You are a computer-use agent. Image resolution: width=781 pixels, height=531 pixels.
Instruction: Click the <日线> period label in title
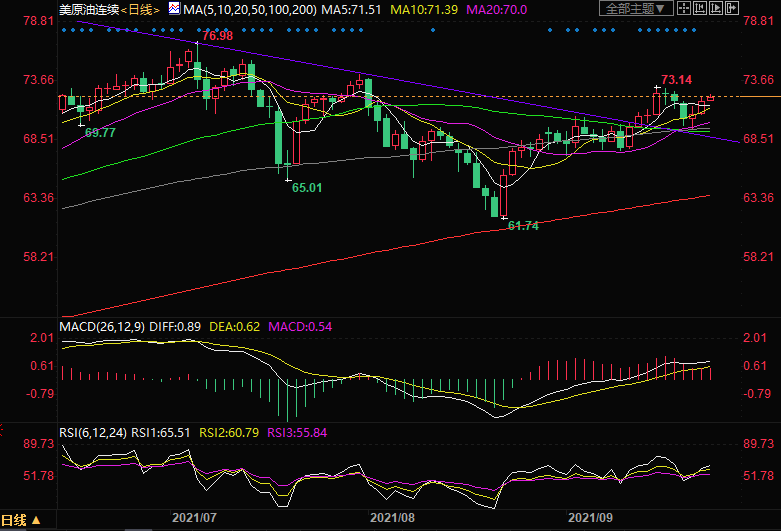139,9
